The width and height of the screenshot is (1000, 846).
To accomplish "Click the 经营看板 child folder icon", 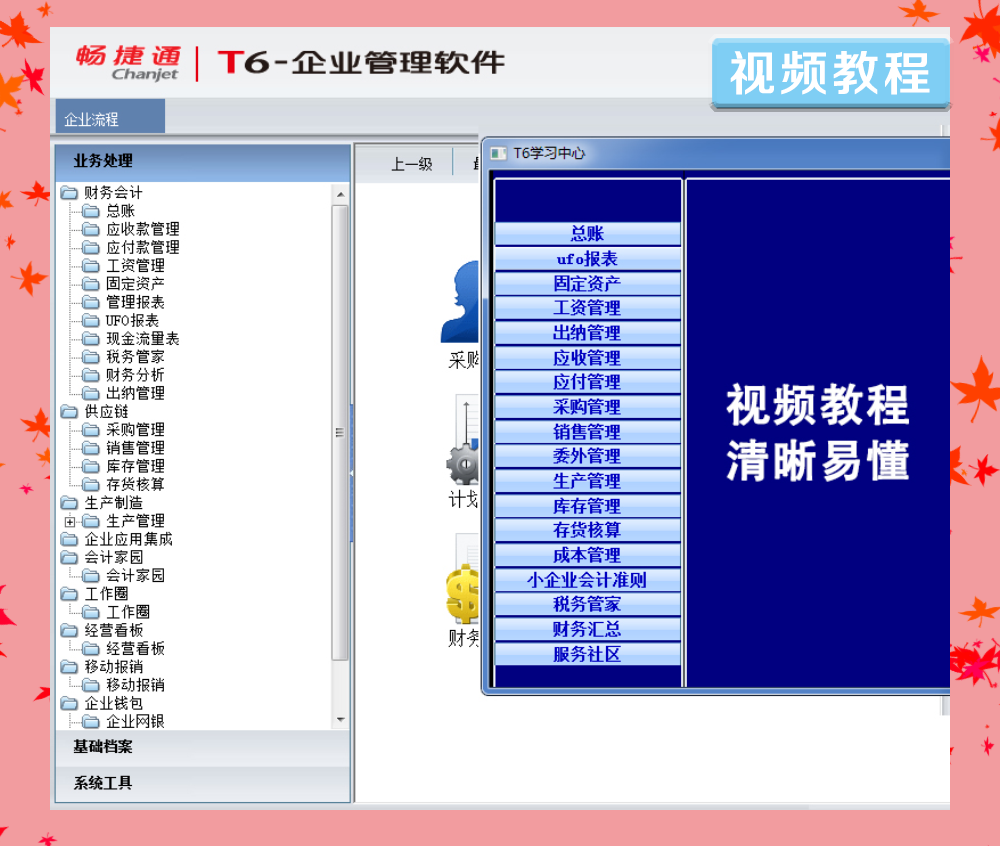I will tap(91, 649).
